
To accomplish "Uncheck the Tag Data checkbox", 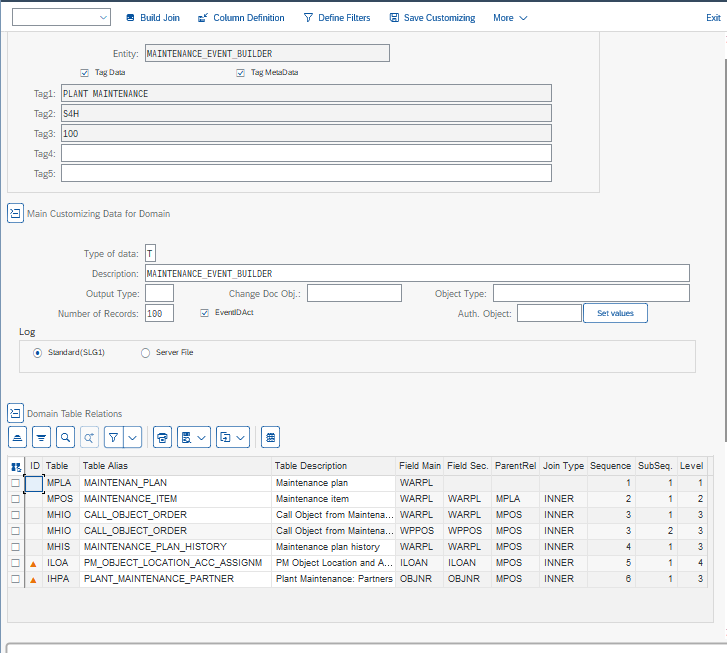I will pyautogui.click(x=85, y=73).
